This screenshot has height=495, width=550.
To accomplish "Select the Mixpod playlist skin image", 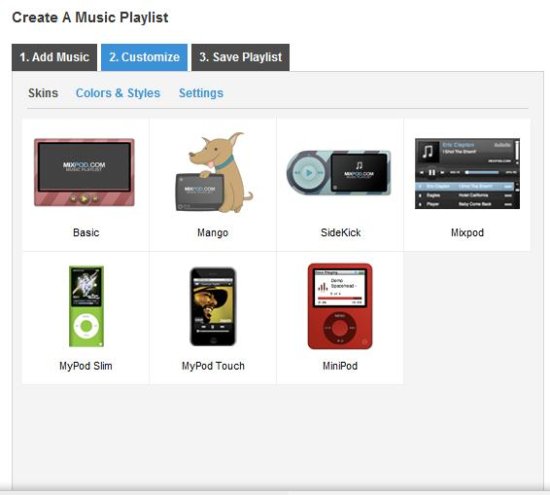I will point(467,173).
